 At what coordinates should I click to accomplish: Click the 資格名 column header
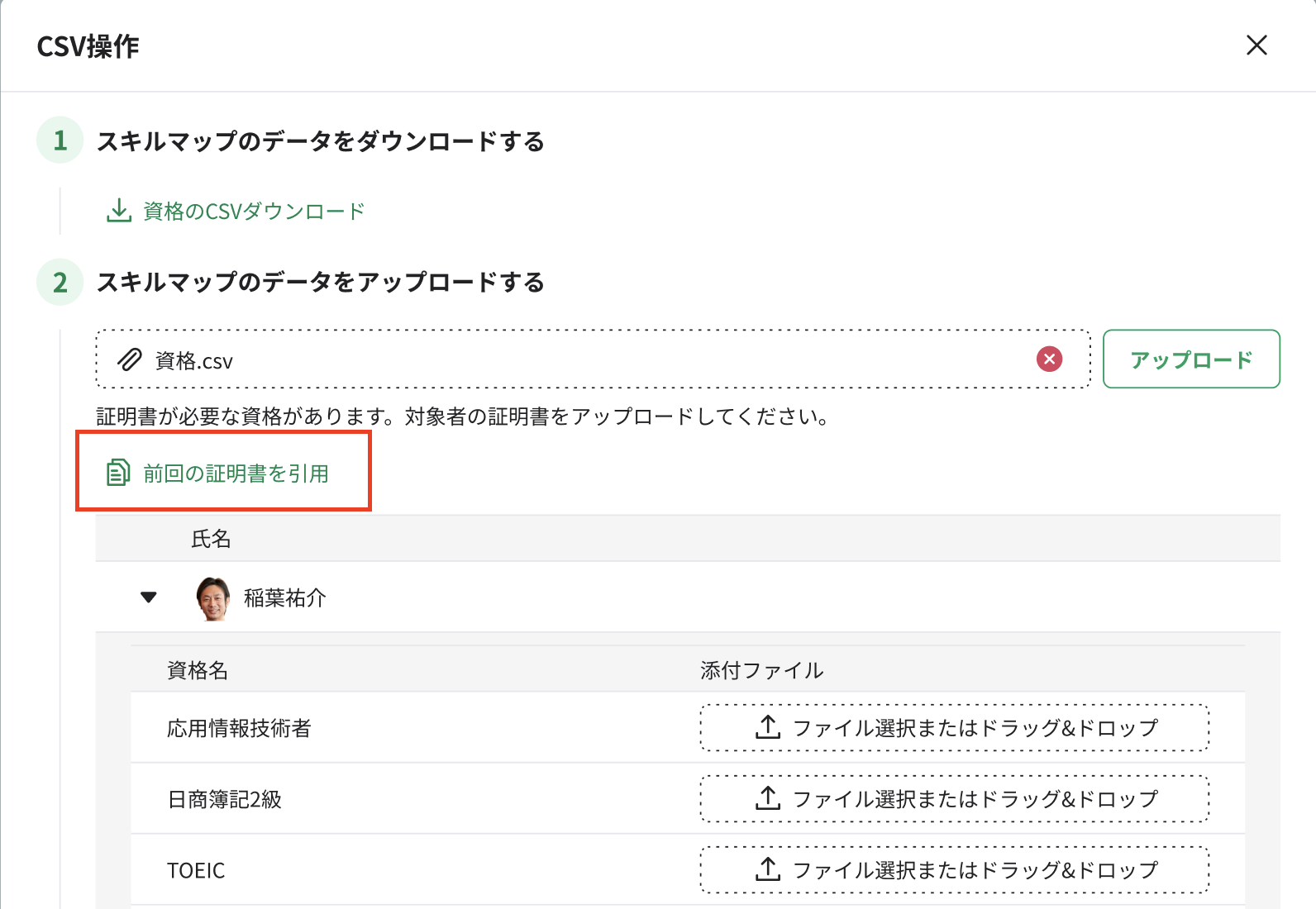(198, 670)
